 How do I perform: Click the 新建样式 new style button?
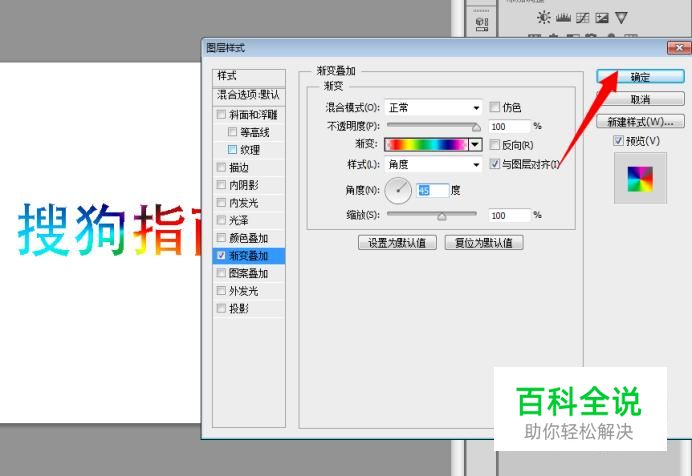640,121
